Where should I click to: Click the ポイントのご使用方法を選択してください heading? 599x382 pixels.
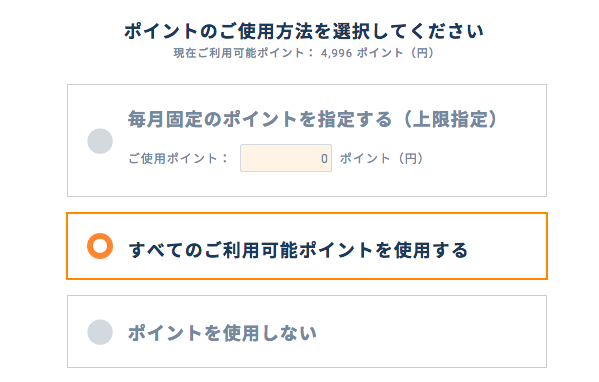coord(304,31)
